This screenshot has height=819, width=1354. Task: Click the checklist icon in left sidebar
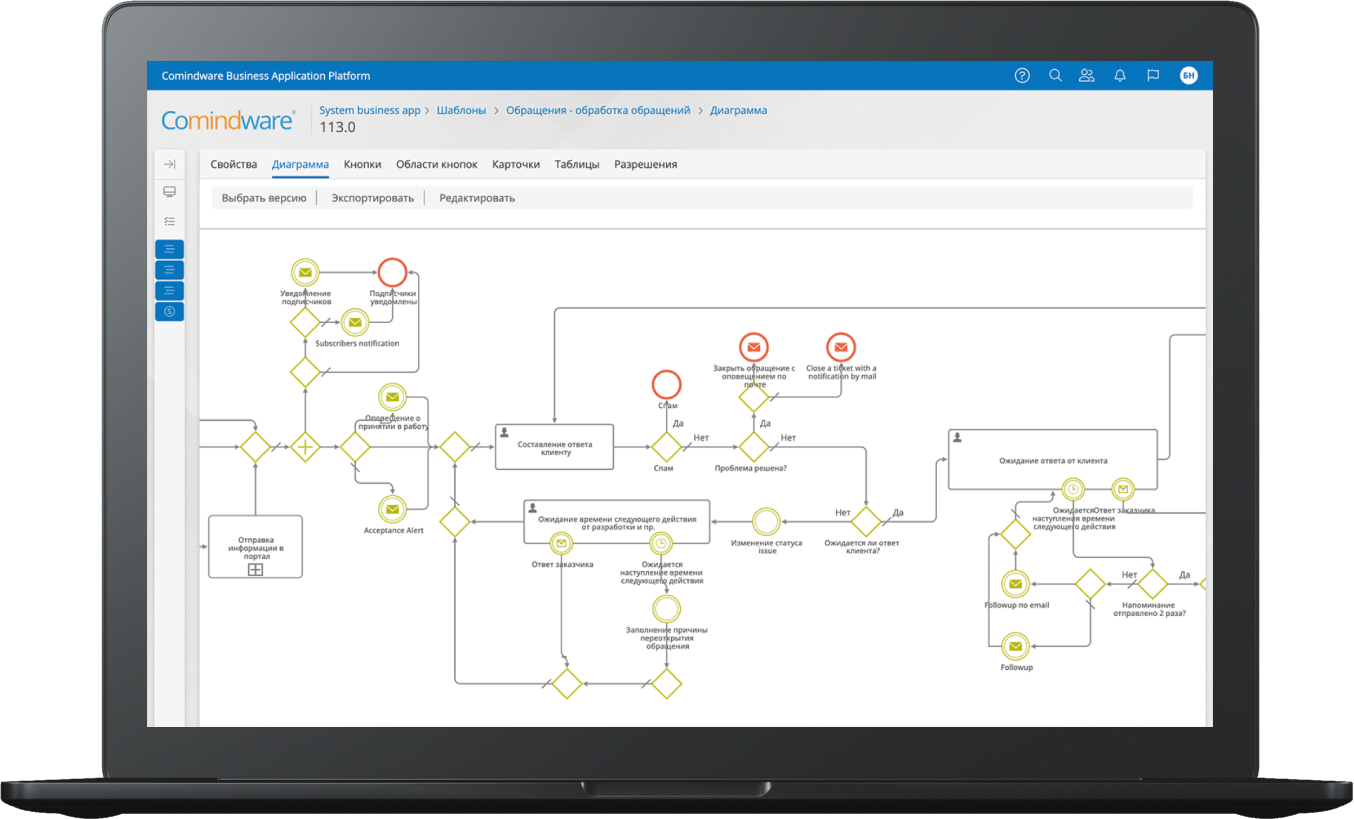point(169,221)
